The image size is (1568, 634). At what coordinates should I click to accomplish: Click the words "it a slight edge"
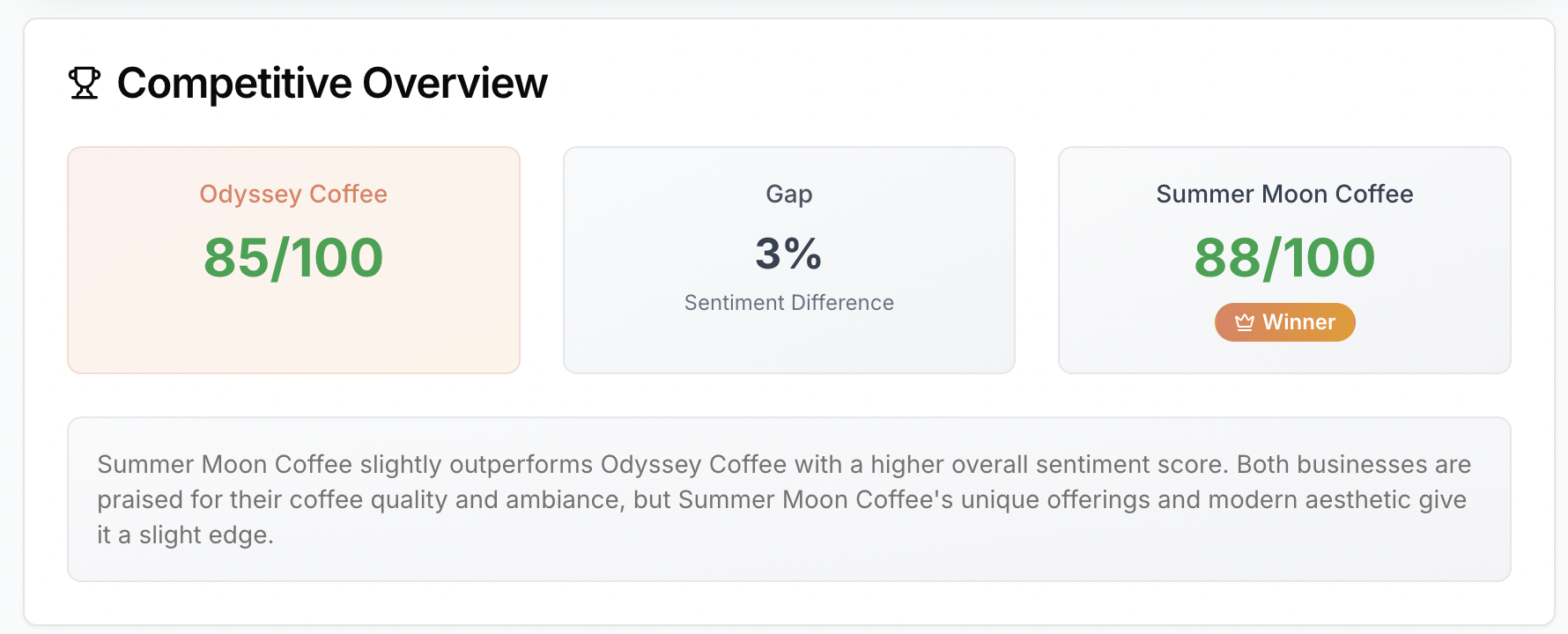point(184,534)
